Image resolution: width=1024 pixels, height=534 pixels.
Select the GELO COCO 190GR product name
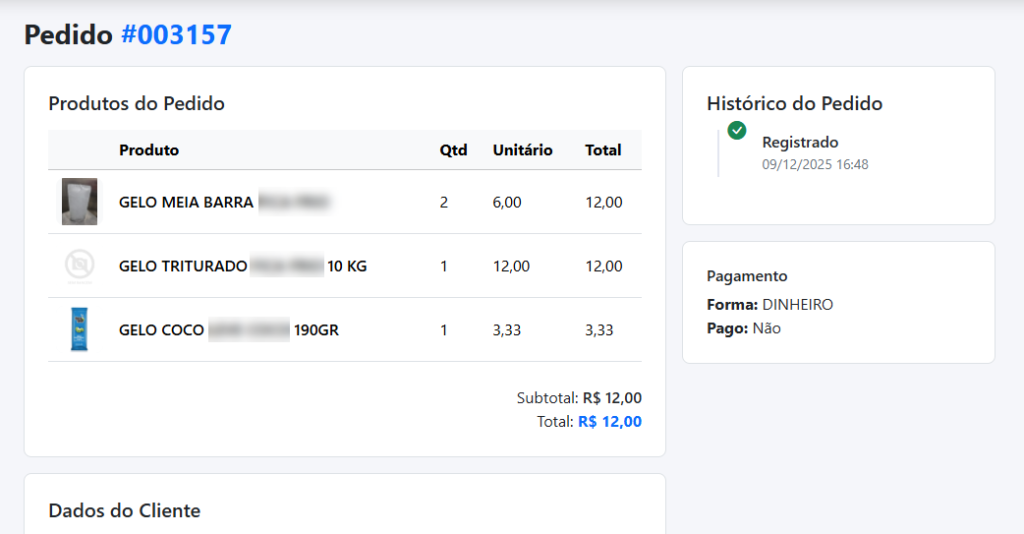(228, 330)
